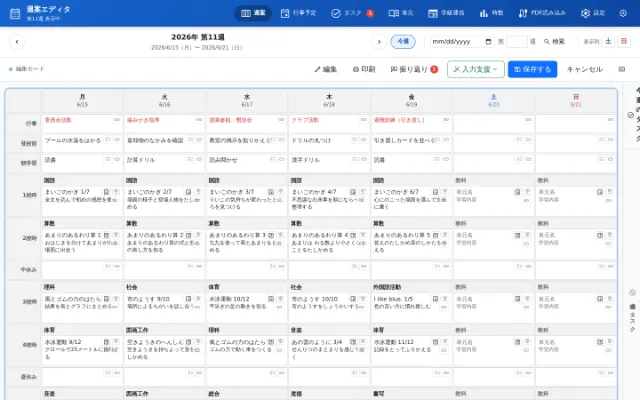The width and height of the screenshot is (640, 400).
Task: Expand the 入力支援 dropdown
Action: (476, 69)
